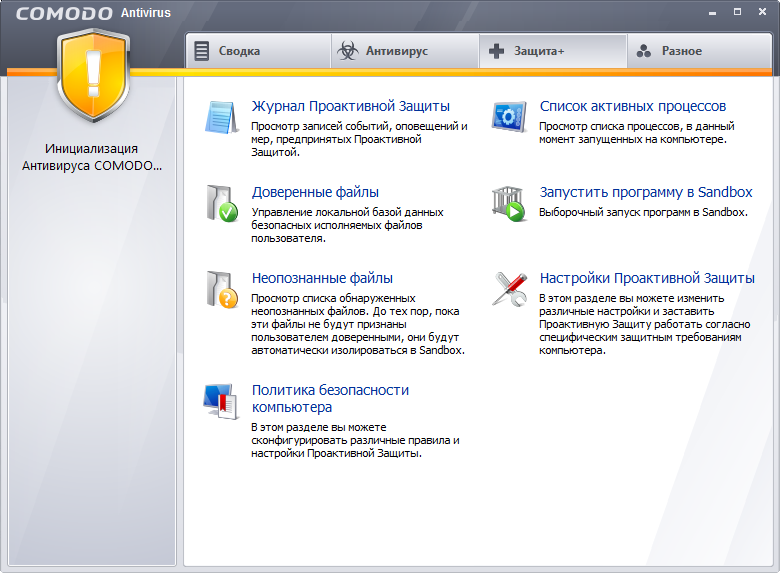Select the Защита+ tab
This screenshot has width=780, height=573.
click(553, 51)
